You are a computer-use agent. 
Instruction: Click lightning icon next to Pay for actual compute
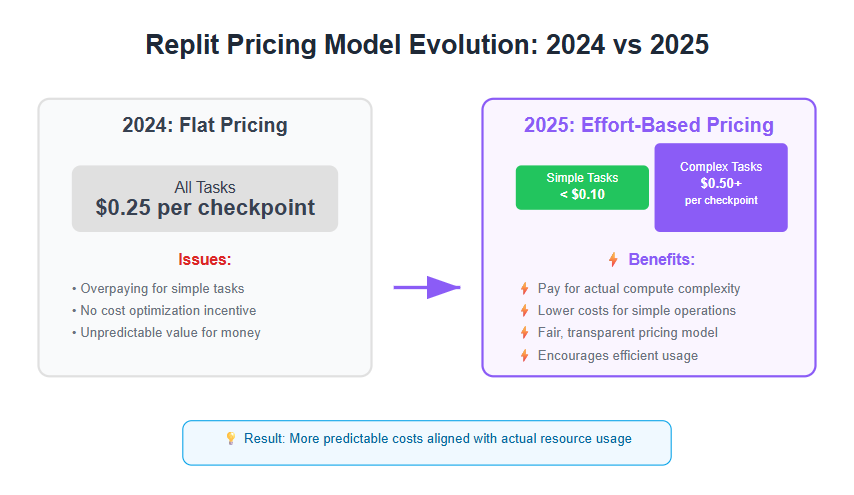click(x=524, y=289)
